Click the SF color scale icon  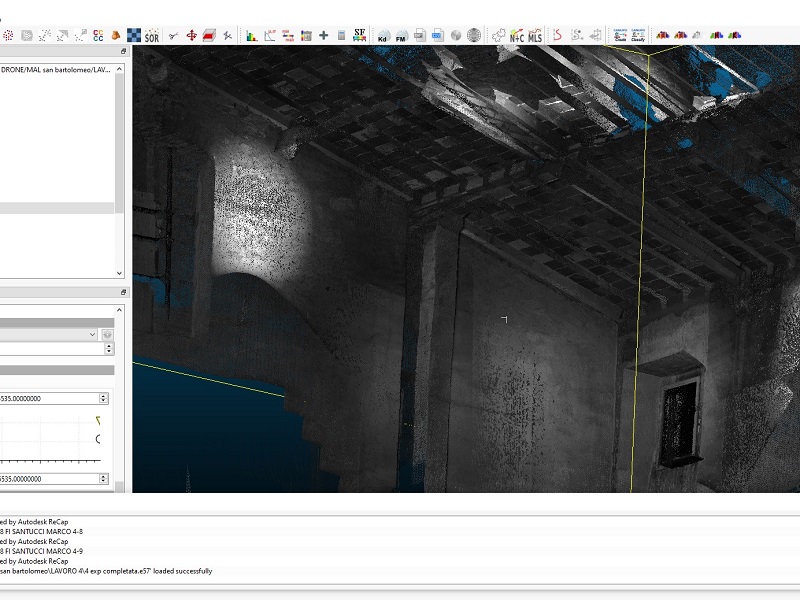[360, 35]
